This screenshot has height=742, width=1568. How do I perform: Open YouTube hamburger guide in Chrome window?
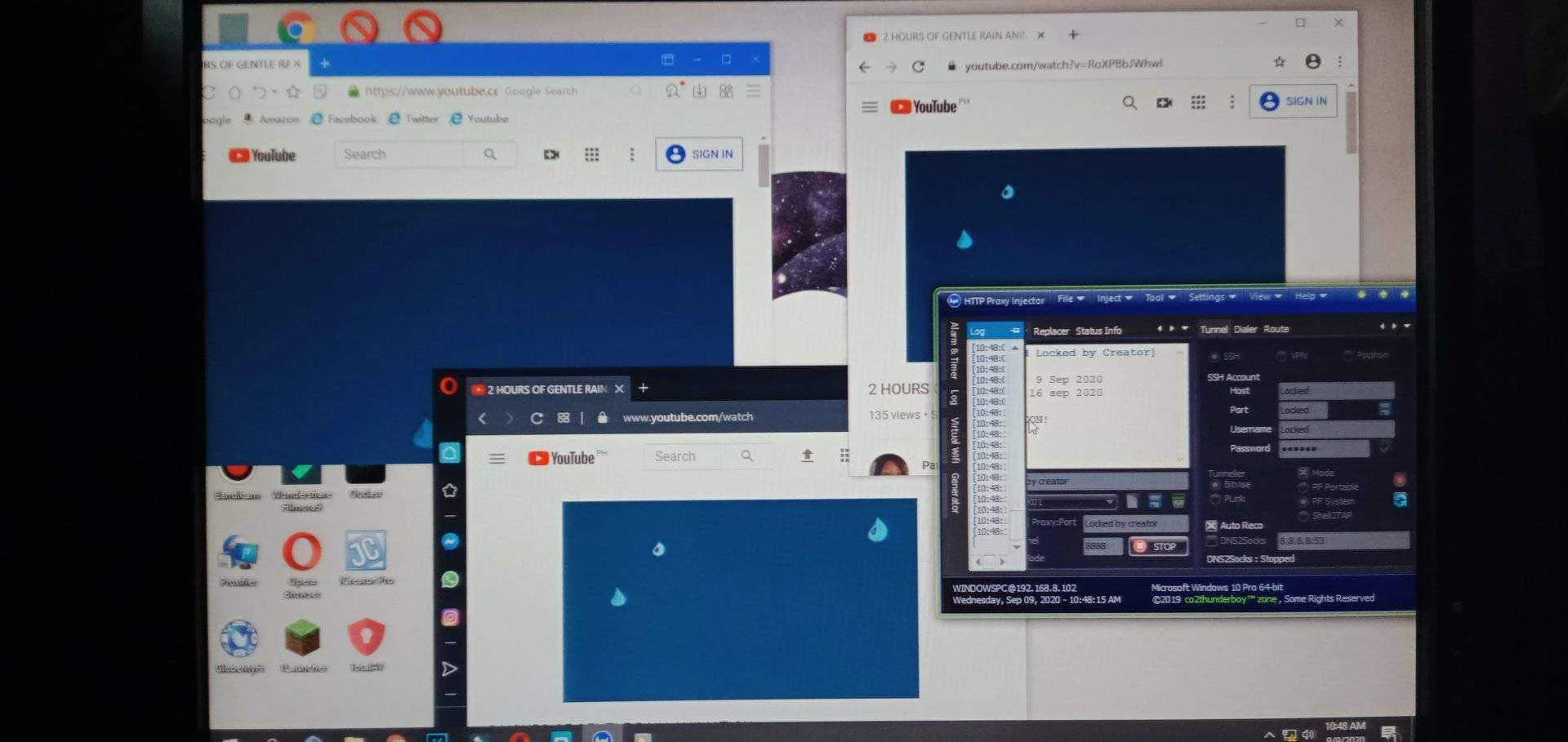pyautogui.click(x=870, y=107)
